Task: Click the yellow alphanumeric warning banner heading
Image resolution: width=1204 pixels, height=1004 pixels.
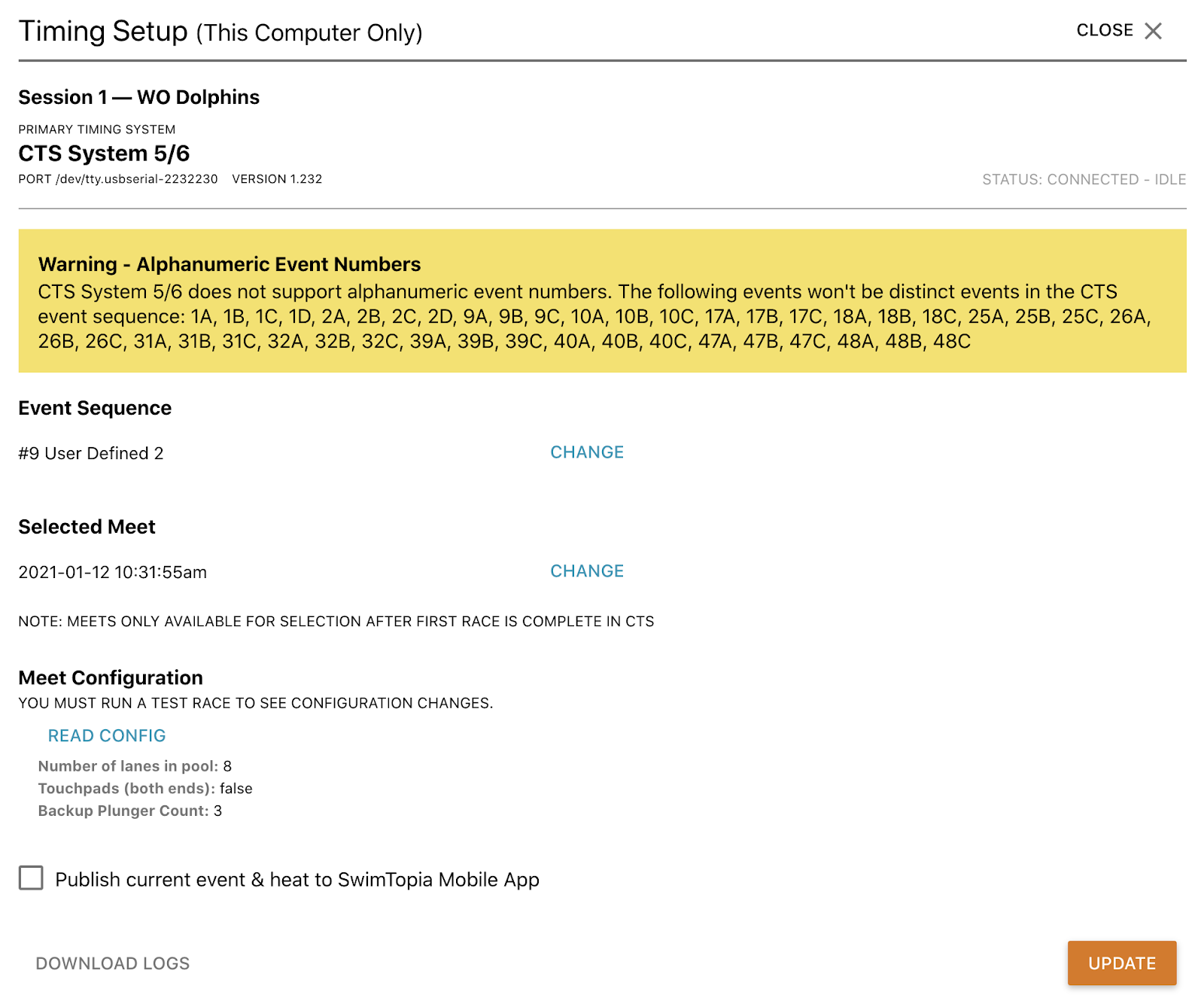Action: click(x=230, y=264)
